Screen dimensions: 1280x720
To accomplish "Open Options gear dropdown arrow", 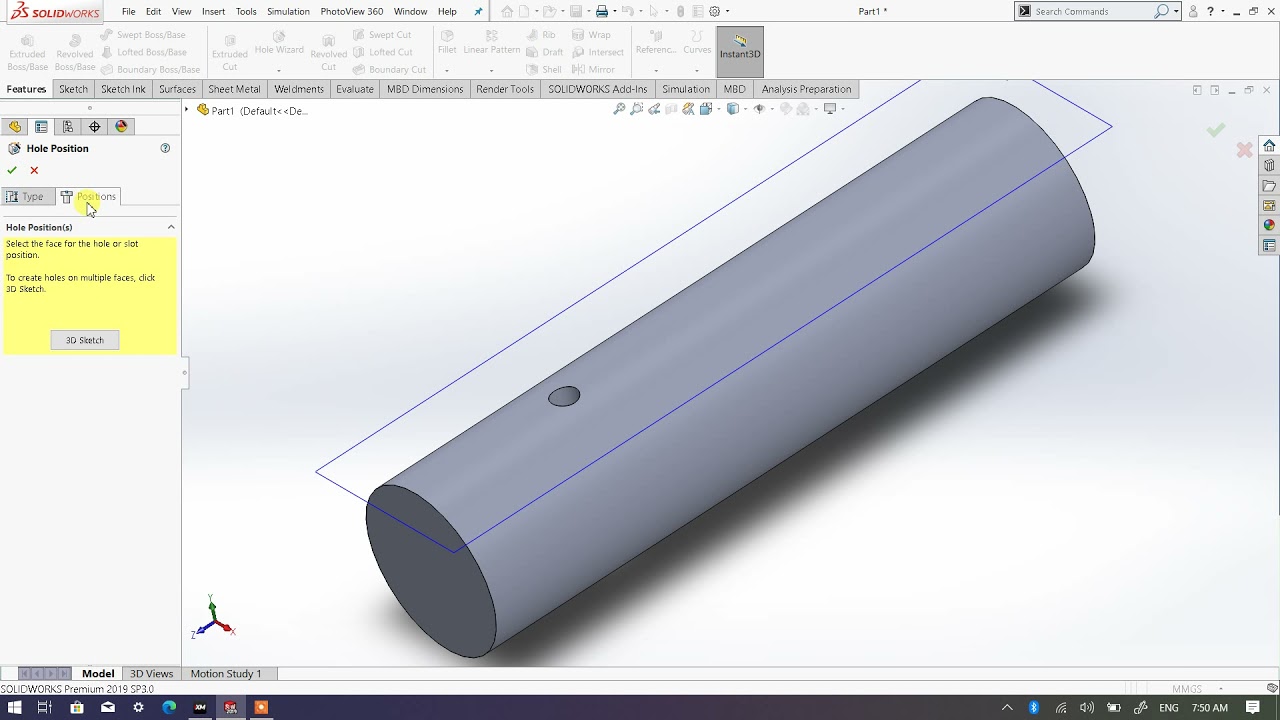I will (727, 11).
